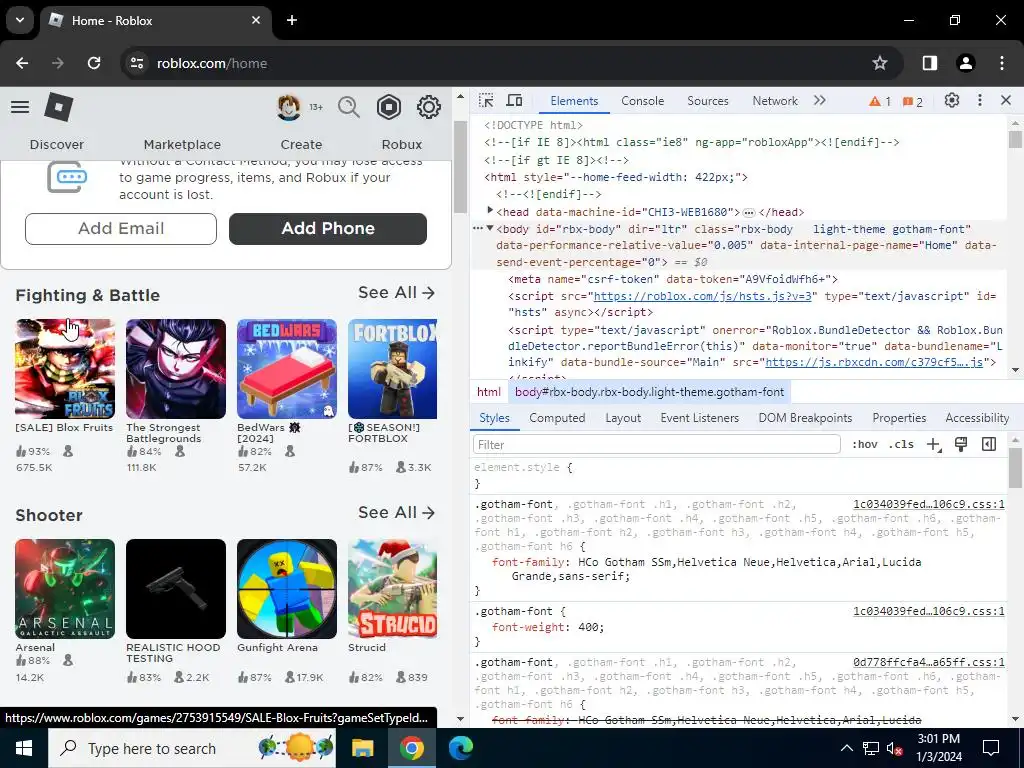Open the Properties tab
1024x768 pixels.
899,418
